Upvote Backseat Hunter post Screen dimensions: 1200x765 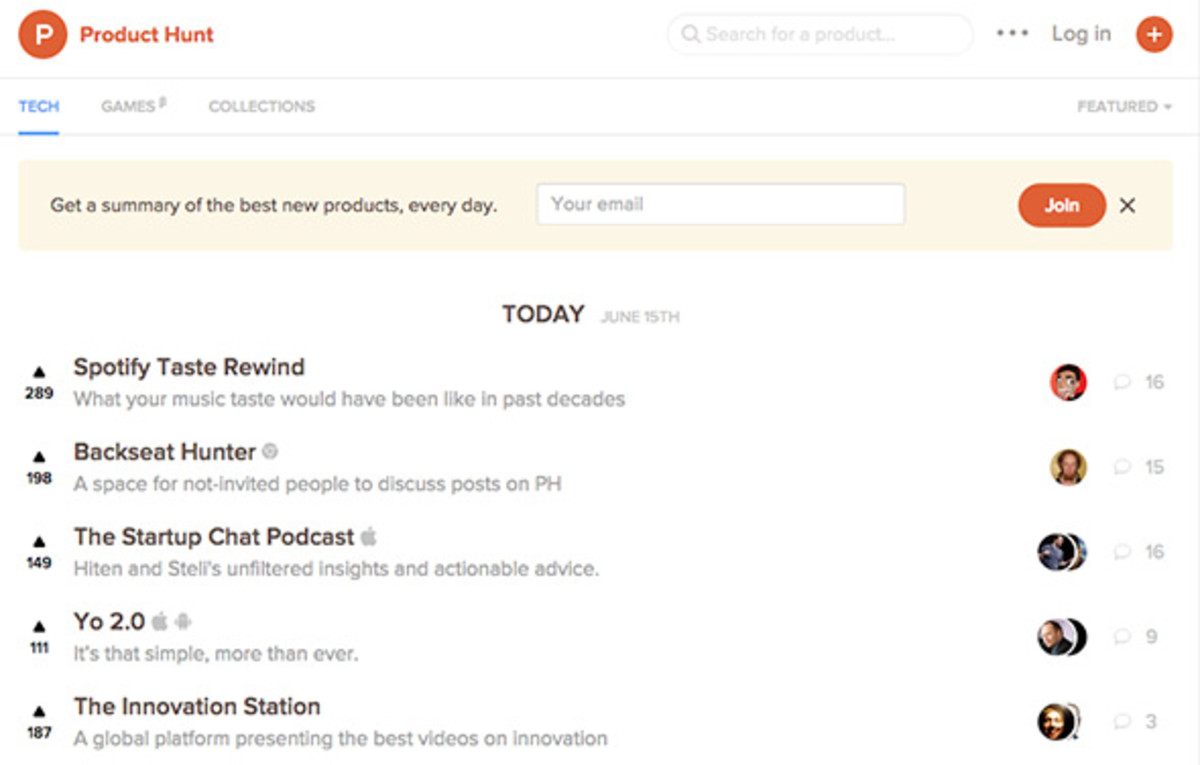39,458
